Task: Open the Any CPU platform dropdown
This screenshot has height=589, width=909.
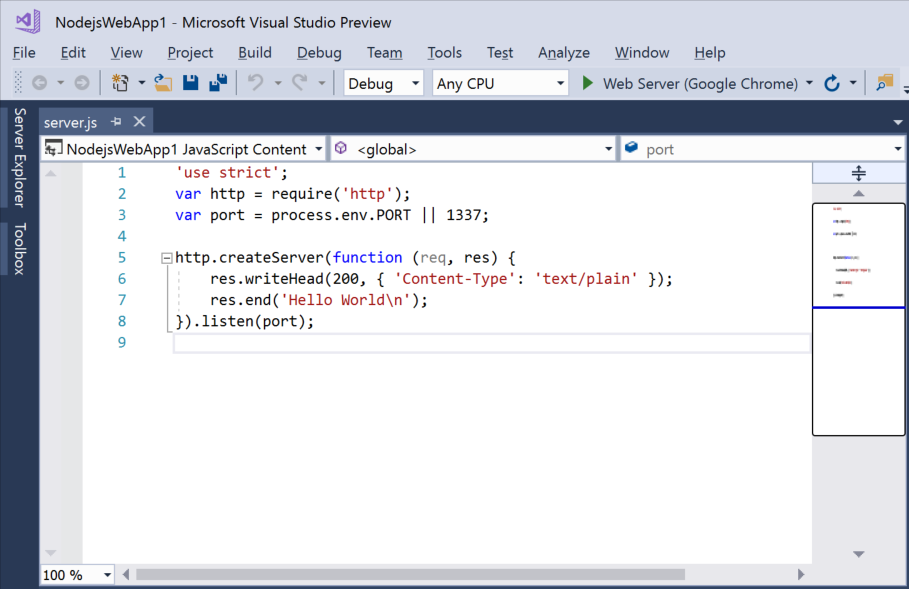Action: coord(560,83)
